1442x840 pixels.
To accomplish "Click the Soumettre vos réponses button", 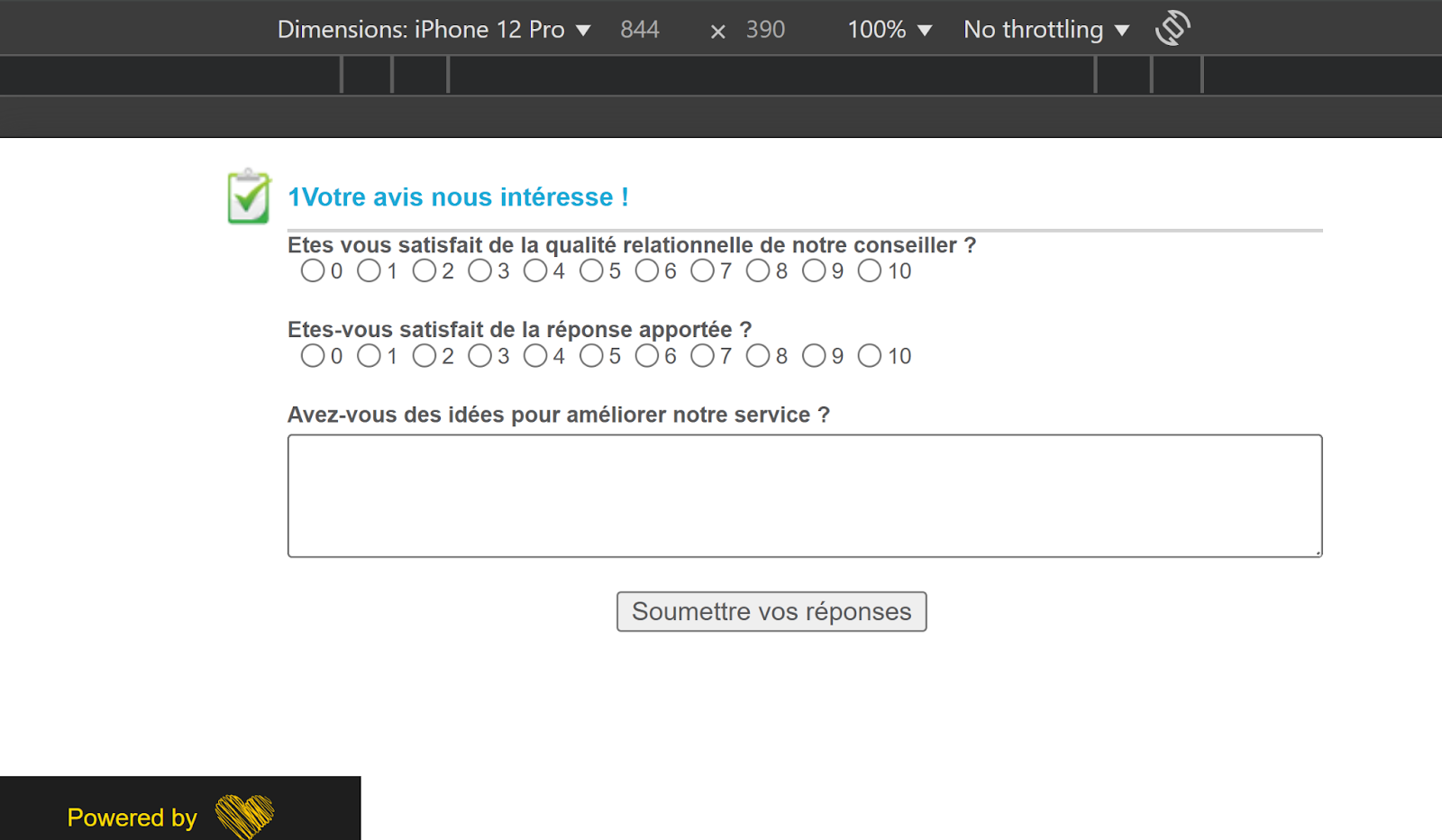I will pyautogui.click(x=771, y=611).
